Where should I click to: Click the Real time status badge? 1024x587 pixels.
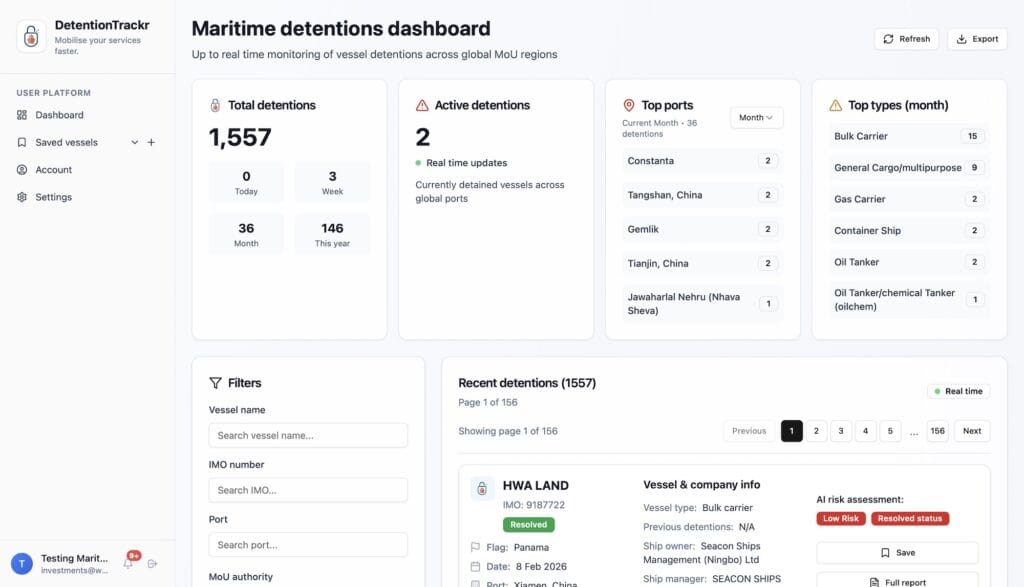959,391
